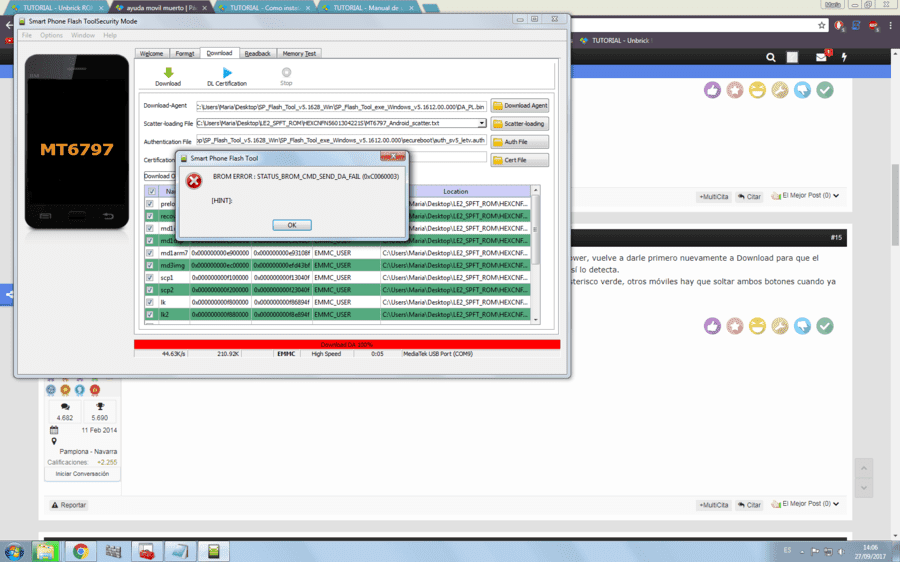Toggle the scp1 partition checkbox

(150, 277)
